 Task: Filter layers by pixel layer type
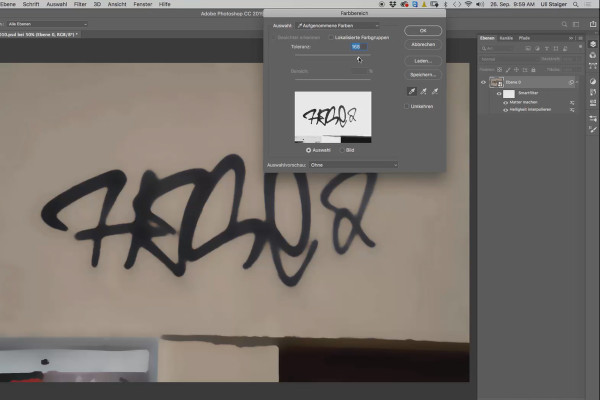[x=528, y=49]
